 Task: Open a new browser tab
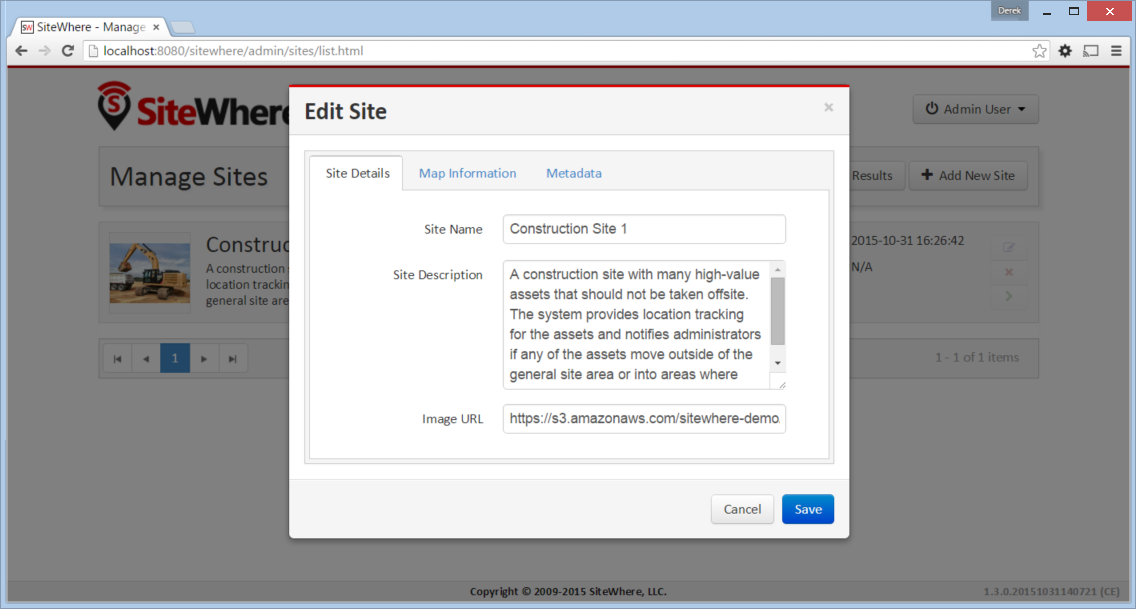point(183,28)
